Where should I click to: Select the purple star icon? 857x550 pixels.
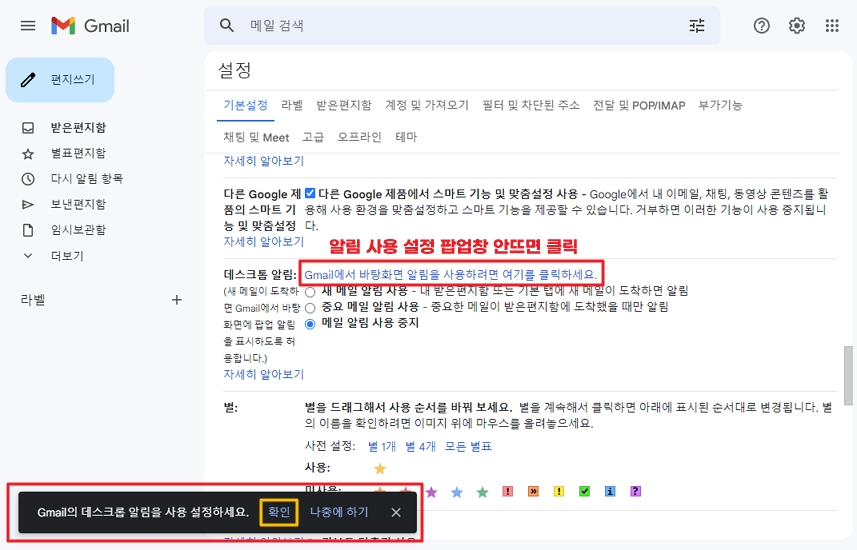click(x=431, y=492)
